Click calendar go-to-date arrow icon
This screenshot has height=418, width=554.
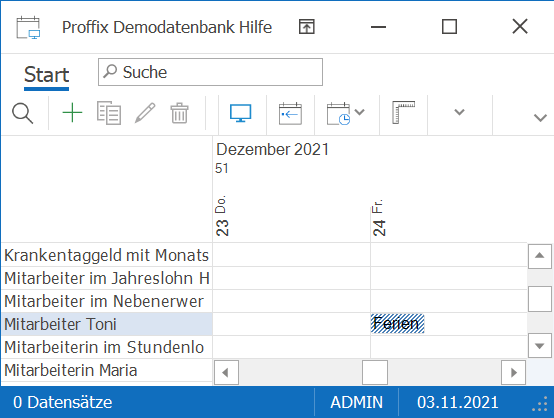[290, 113]
